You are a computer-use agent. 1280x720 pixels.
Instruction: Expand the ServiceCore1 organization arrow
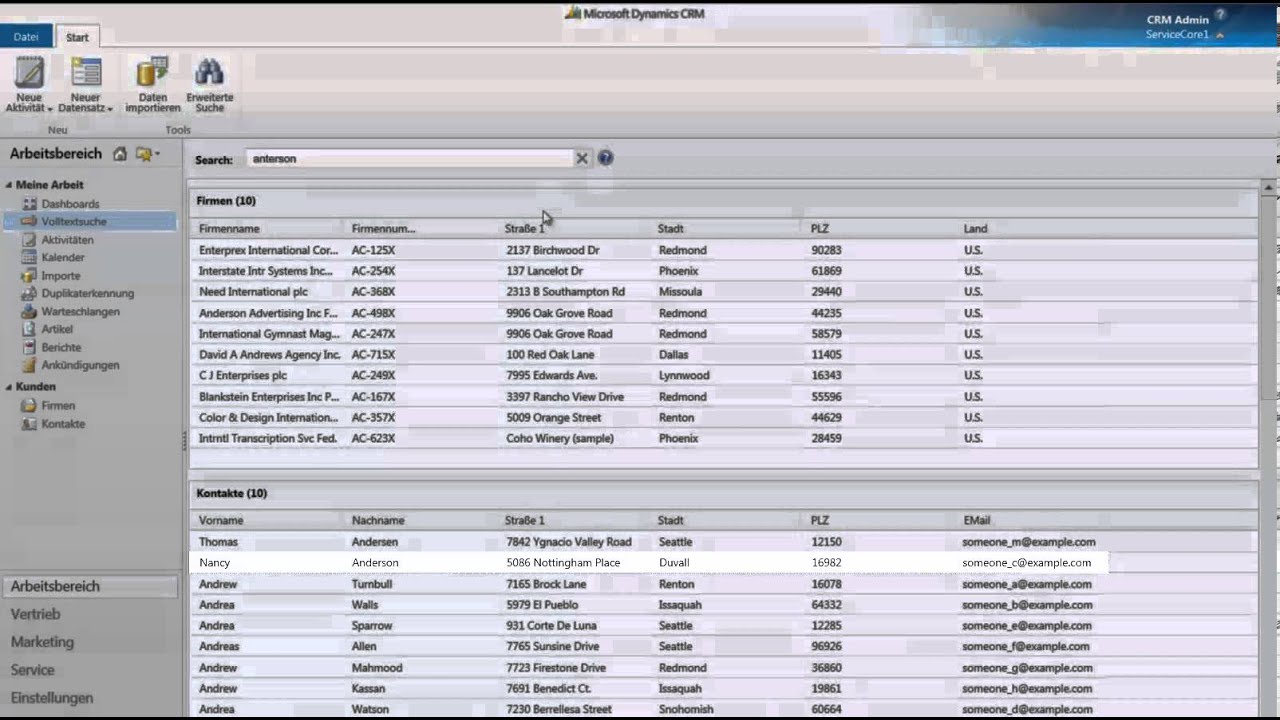[x=1219, y=35]
